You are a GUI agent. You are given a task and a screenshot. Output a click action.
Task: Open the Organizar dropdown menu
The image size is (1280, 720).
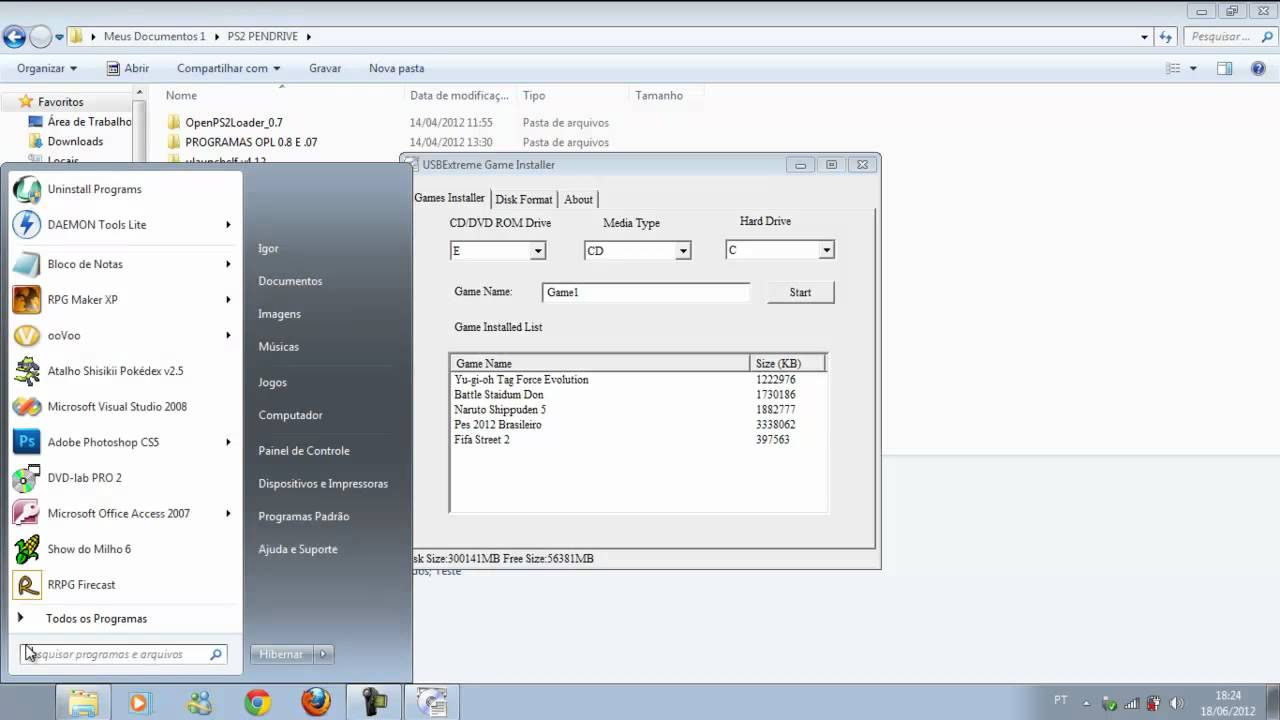46,68
